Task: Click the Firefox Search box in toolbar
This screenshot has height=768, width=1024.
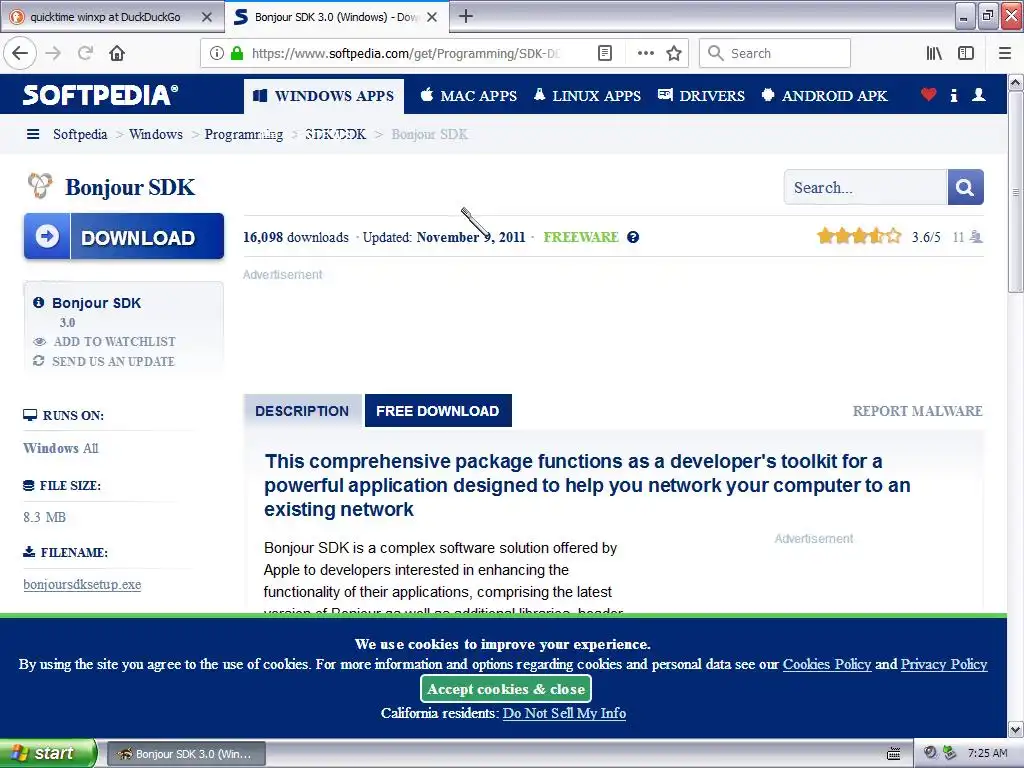Action: [775, 54]
